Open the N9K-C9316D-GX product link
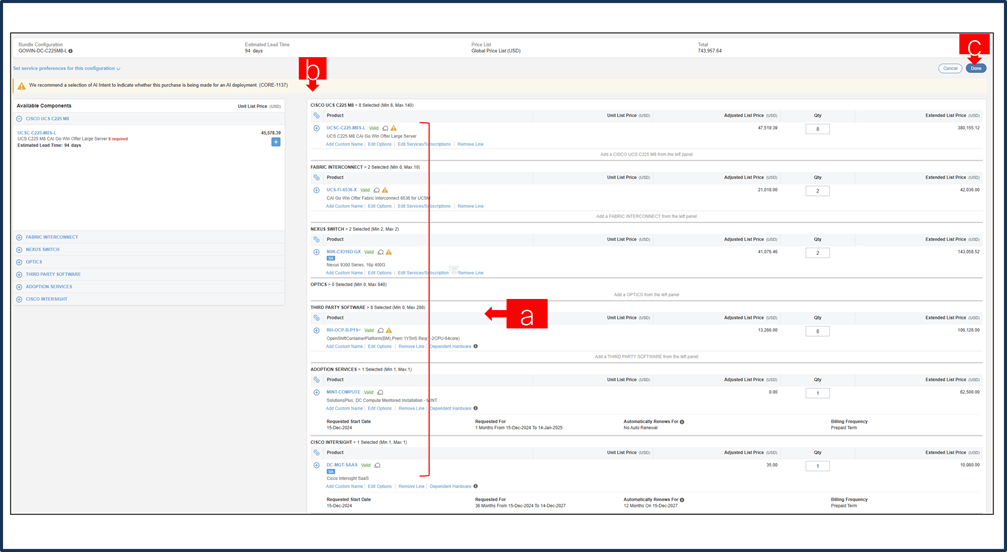The height and width of the screenshot is (552, 1007). [344, 252]
